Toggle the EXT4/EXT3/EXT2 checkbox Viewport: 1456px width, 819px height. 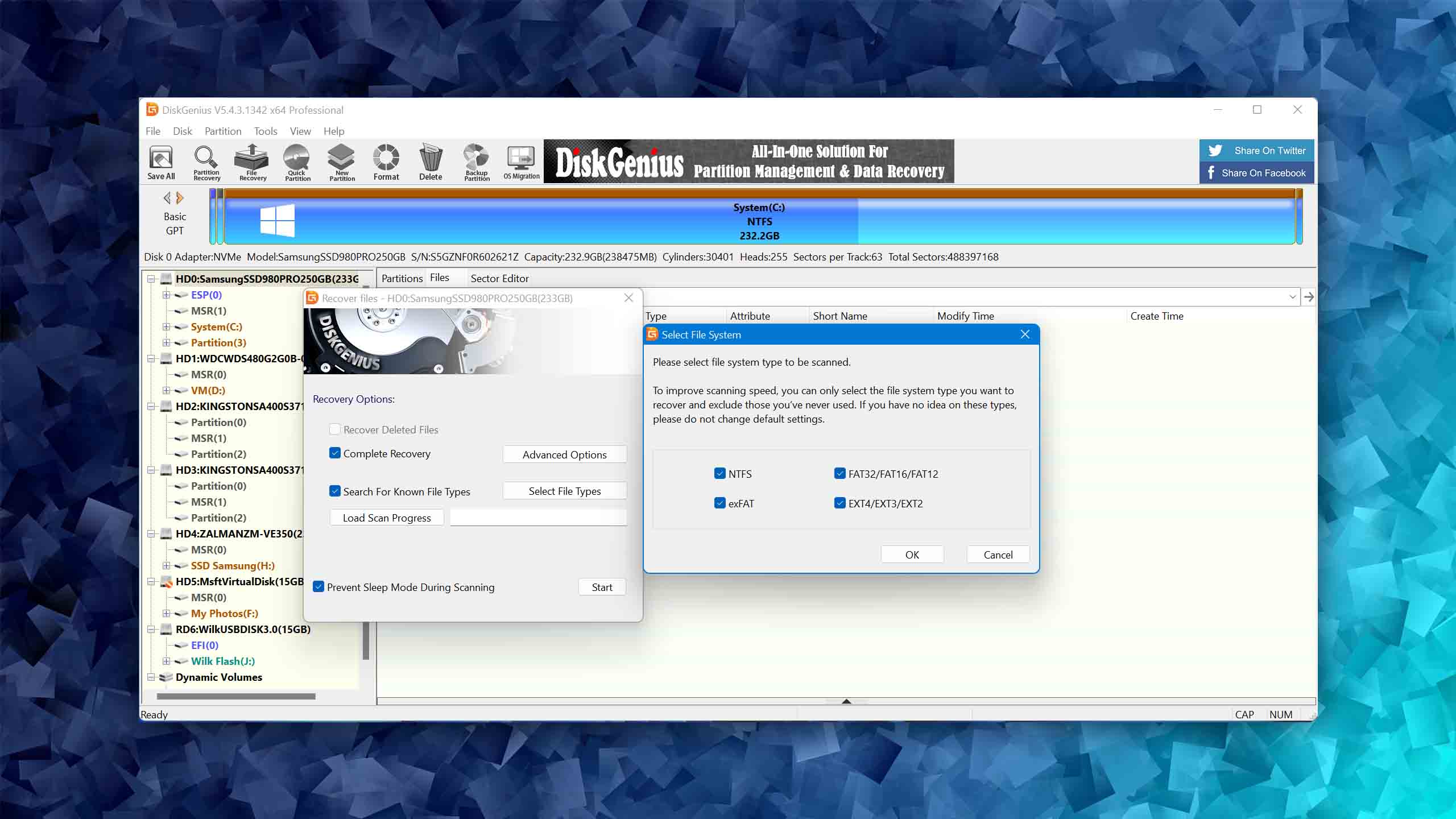[x=840, y=503]
